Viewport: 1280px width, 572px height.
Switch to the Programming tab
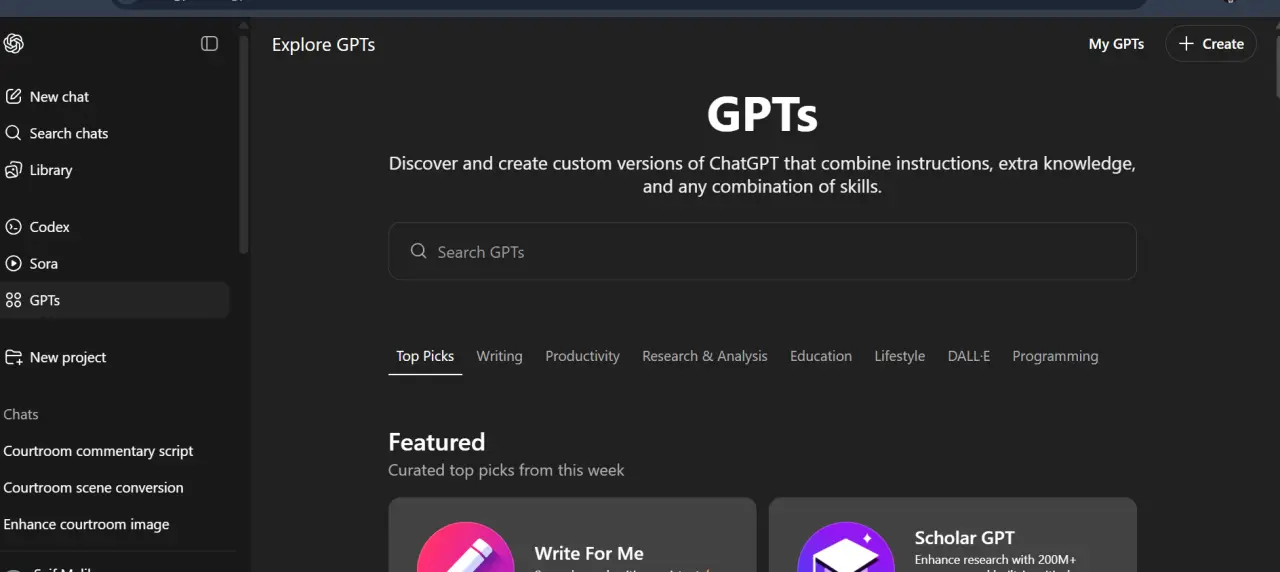point(1055,356)
